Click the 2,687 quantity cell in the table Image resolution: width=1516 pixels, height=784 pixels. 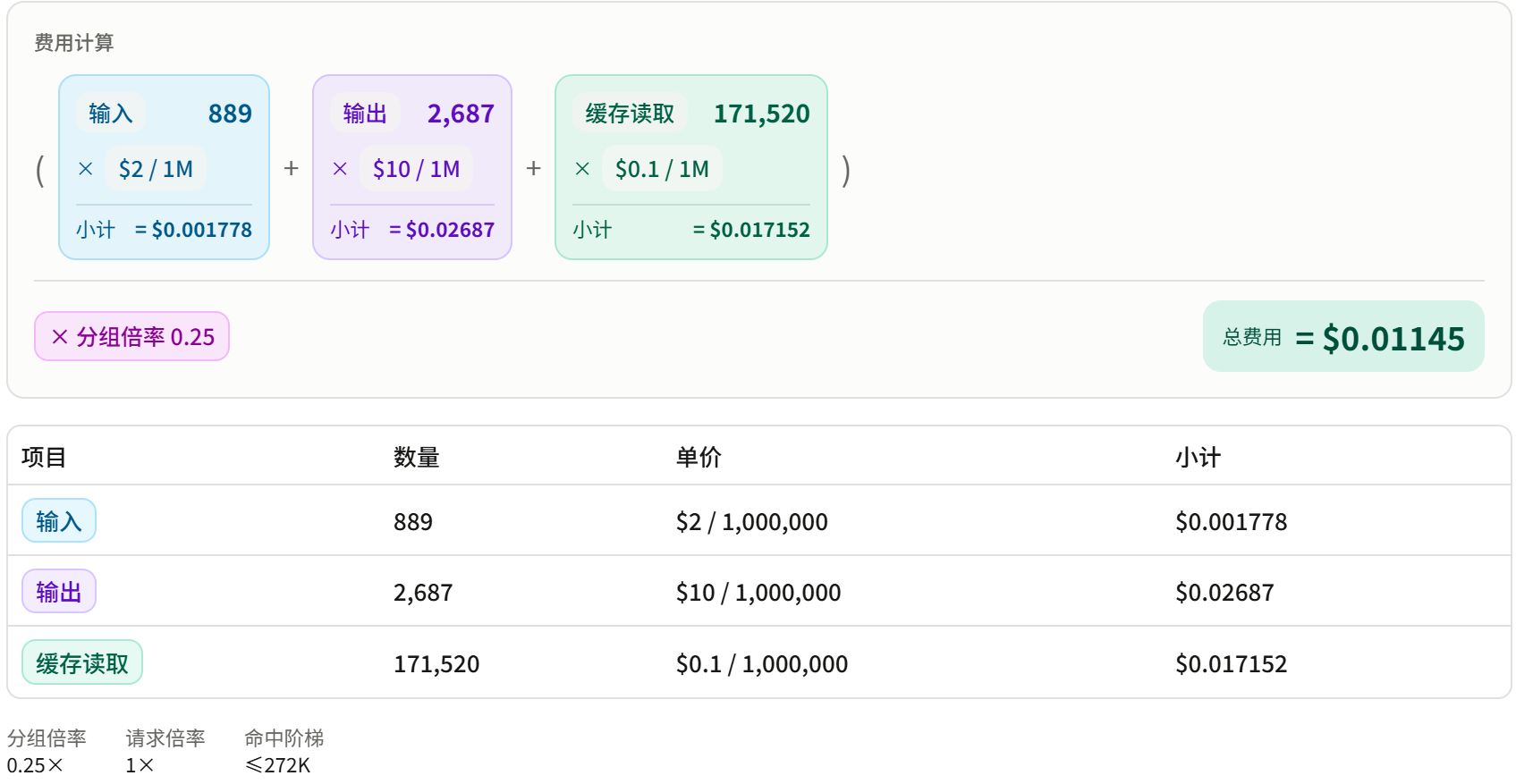[423, 593]
